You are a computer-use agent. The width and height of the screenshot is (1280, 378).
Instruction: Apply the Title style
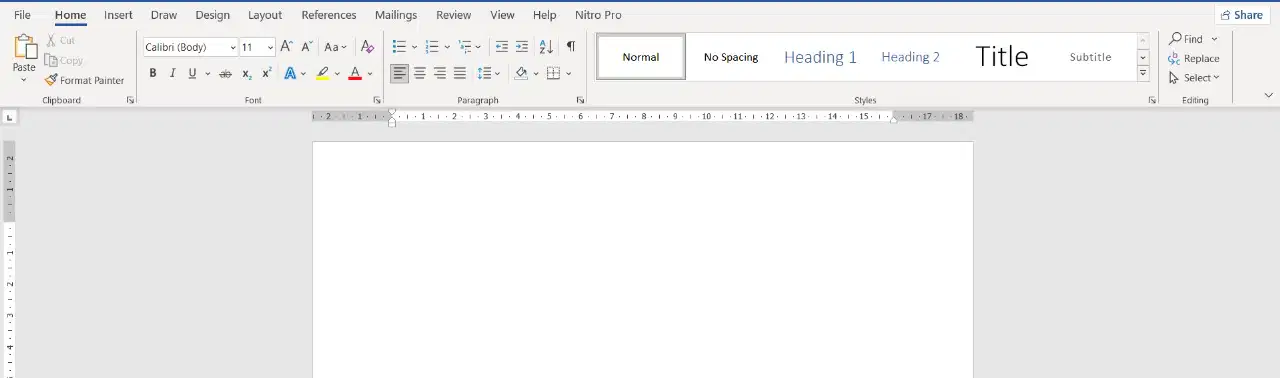1001,57
